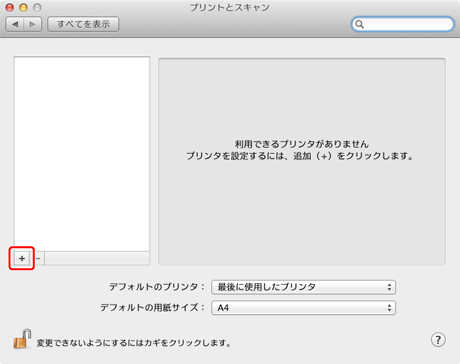The width and height of the screenshot is (460, 364).
Task: Minimize window using the yellow button
Action: tap(23, 7)
